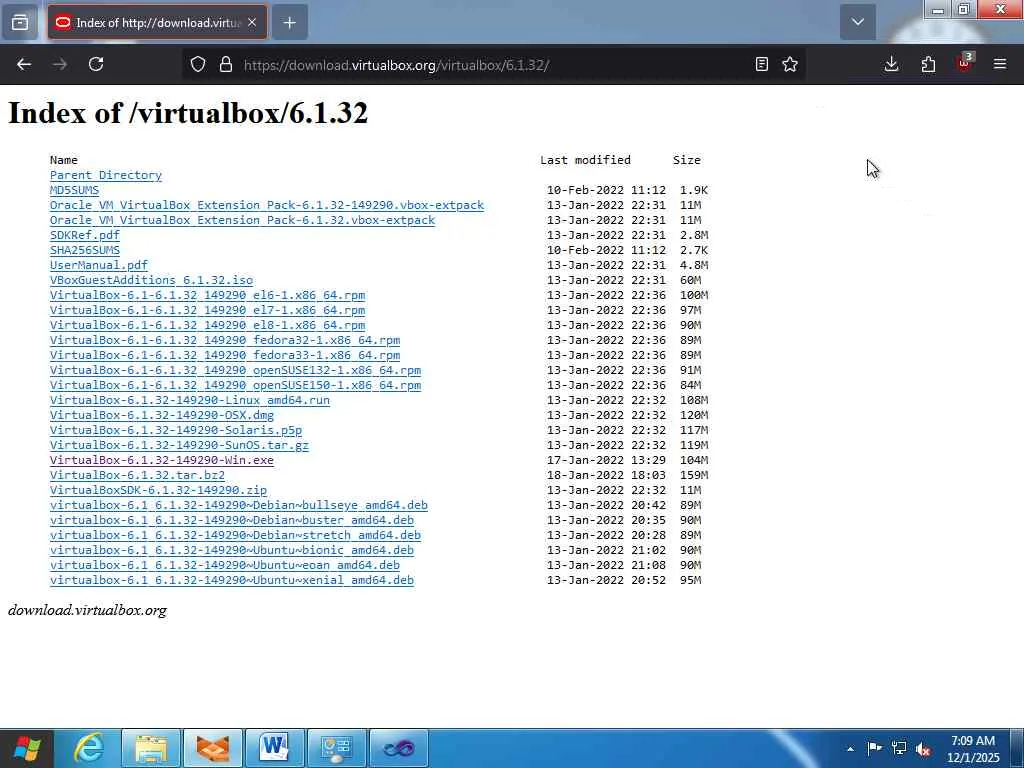
Task: Download the fedora33 rpm package
Action: 225,355
